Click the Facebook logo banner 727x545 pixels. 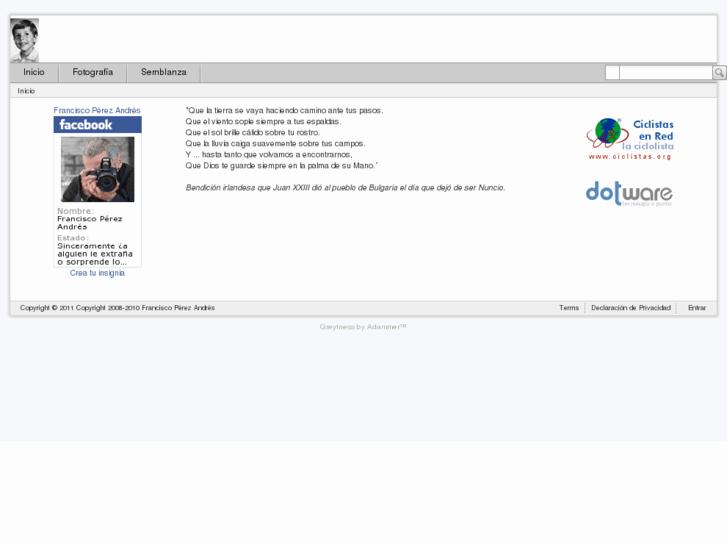pyautogui.click(x=97, y=125)
